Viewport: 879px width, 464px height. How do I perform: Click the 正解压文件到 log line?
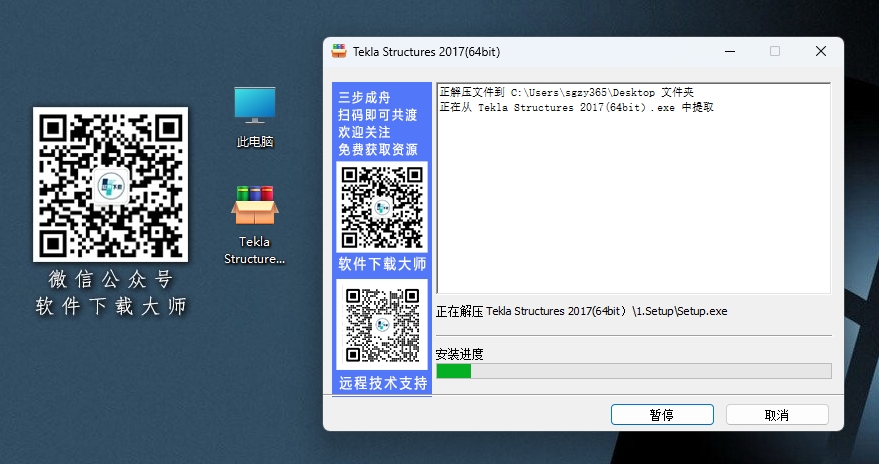(x=567, y=92)
